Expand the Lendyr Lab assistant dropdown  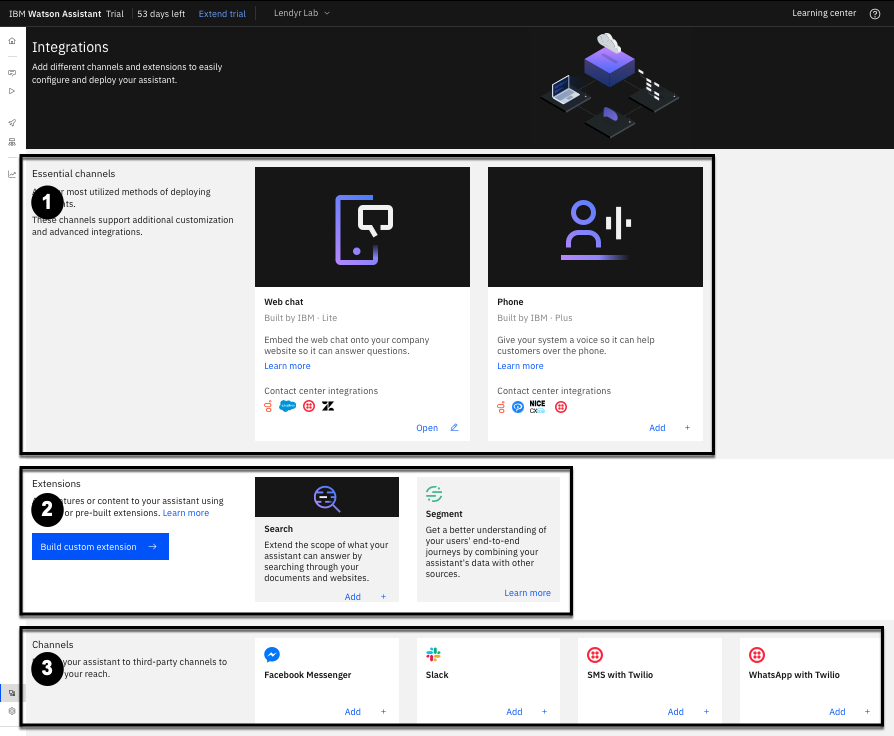(302, 13)
